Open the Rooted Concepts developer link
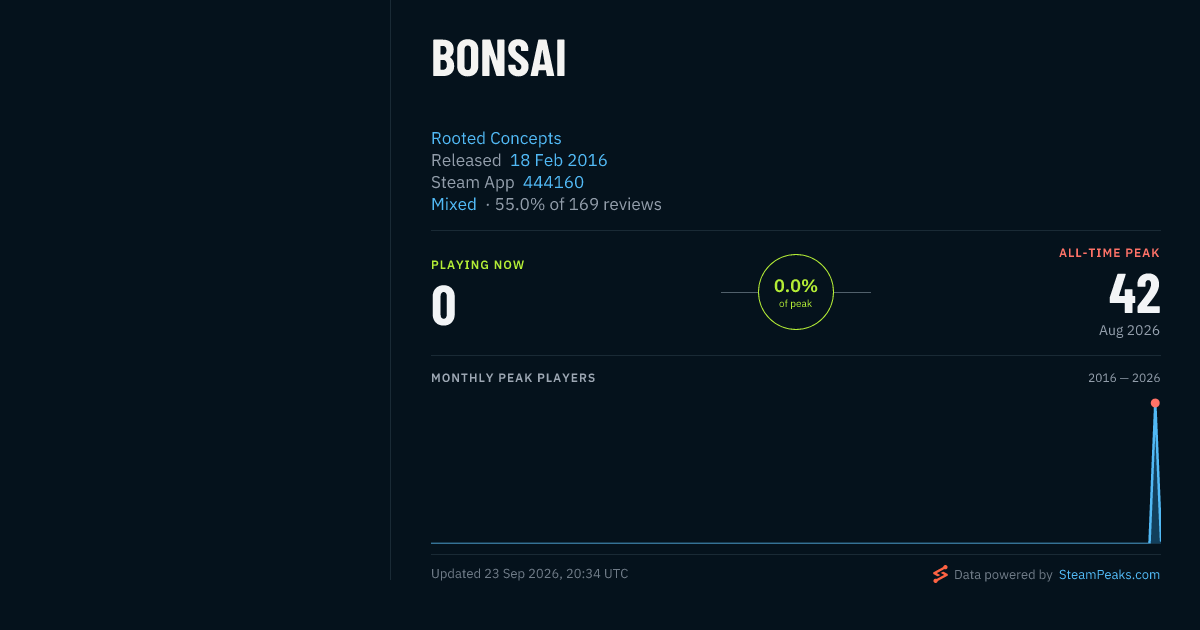 [496, 138]
